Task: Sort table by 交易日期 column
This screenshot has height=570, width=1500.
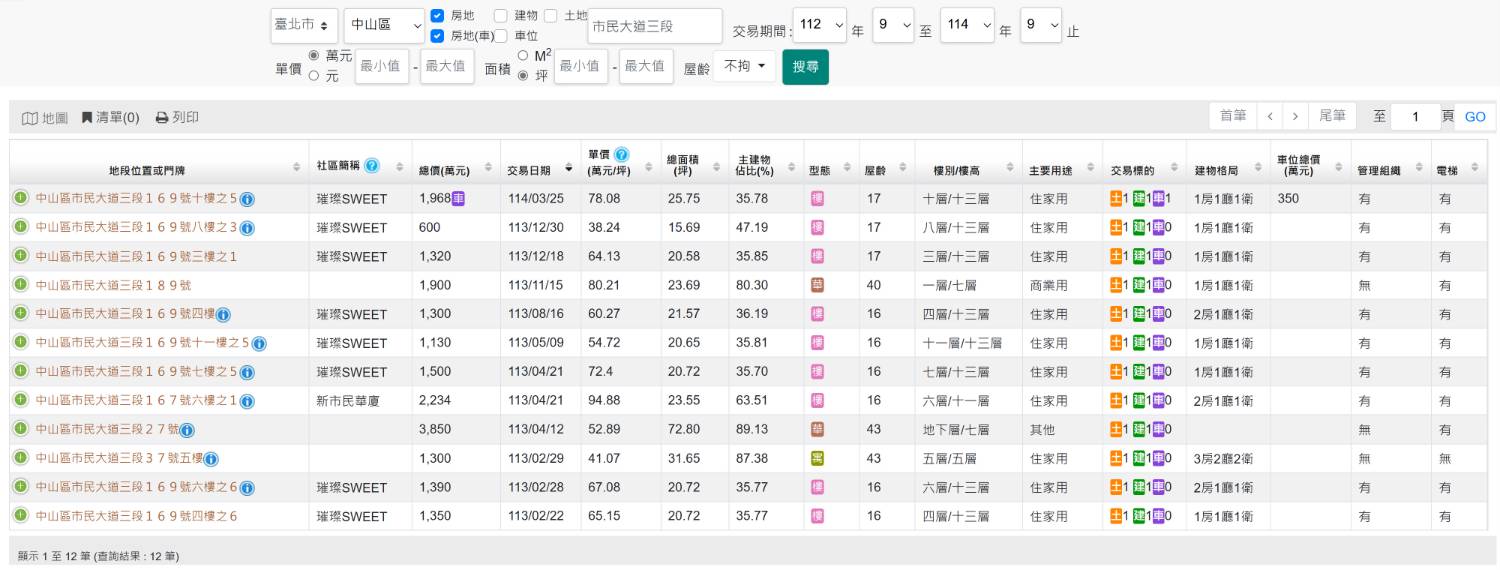Action: (x=538, y=170)
